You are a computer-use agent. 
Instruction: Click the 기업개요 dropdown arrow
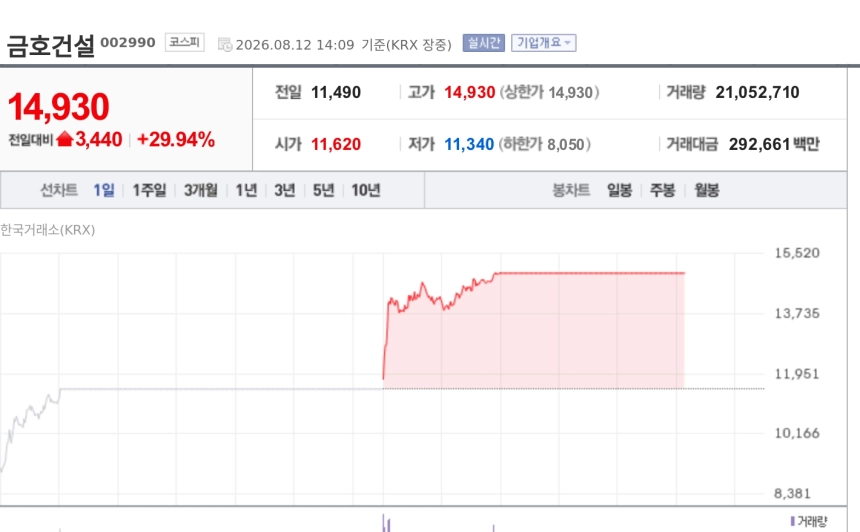pos(568,43)
